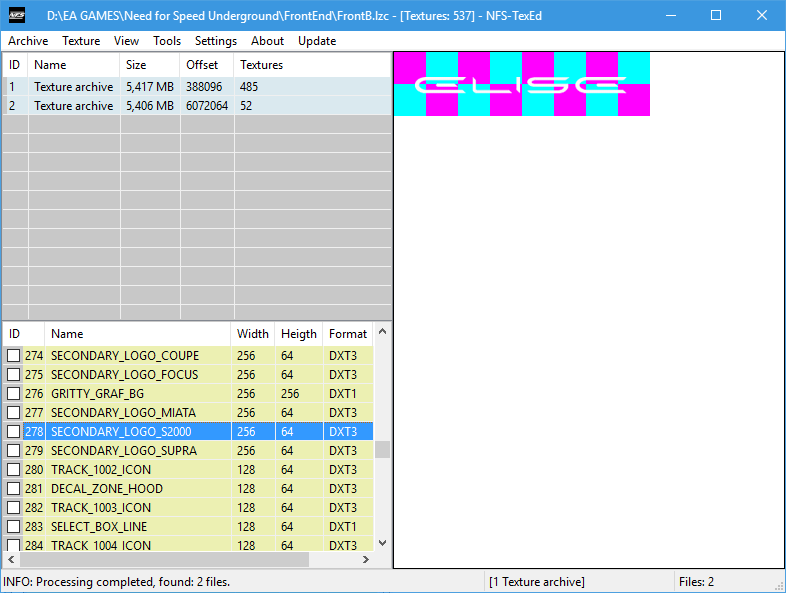786x593 pixels.
Task: Click the Update menu item
Action: point(317,41)
